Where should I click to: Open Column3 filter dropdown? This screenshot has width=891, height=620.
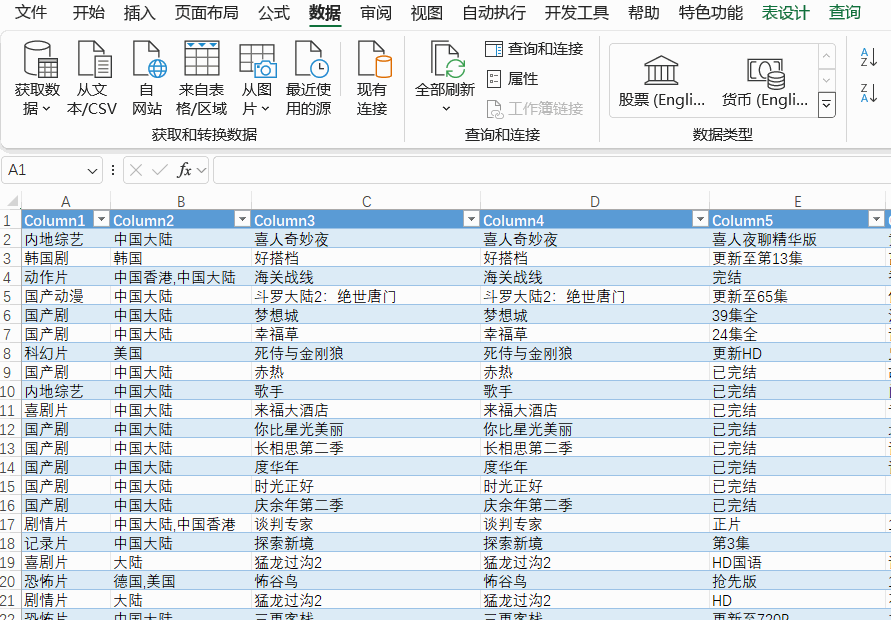pyautogui.click(x=471, y=220)
